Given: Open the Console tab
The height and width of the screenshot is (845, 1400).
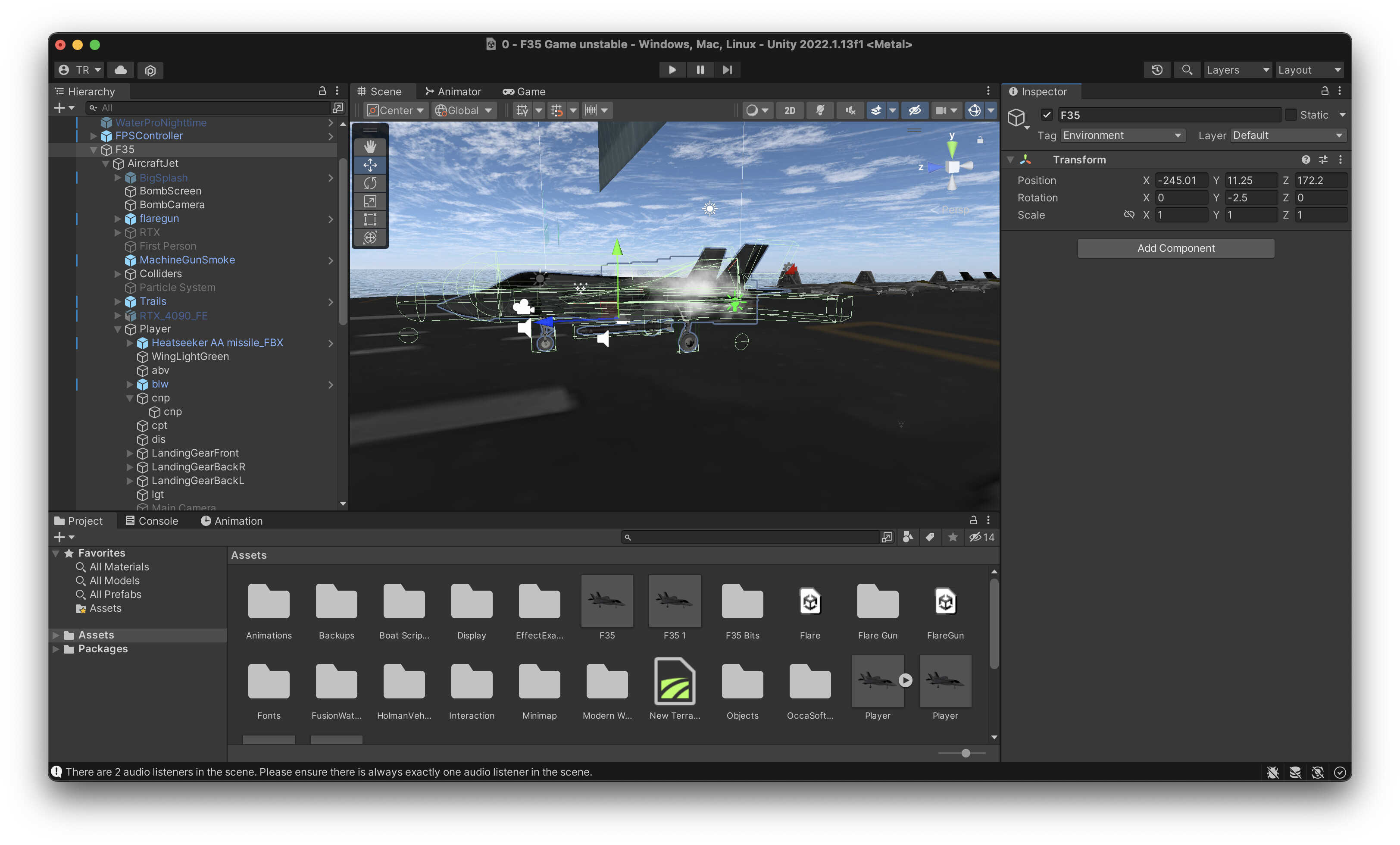Looking at the screenshot, I should pyautogui.click(x=152, y=520).
